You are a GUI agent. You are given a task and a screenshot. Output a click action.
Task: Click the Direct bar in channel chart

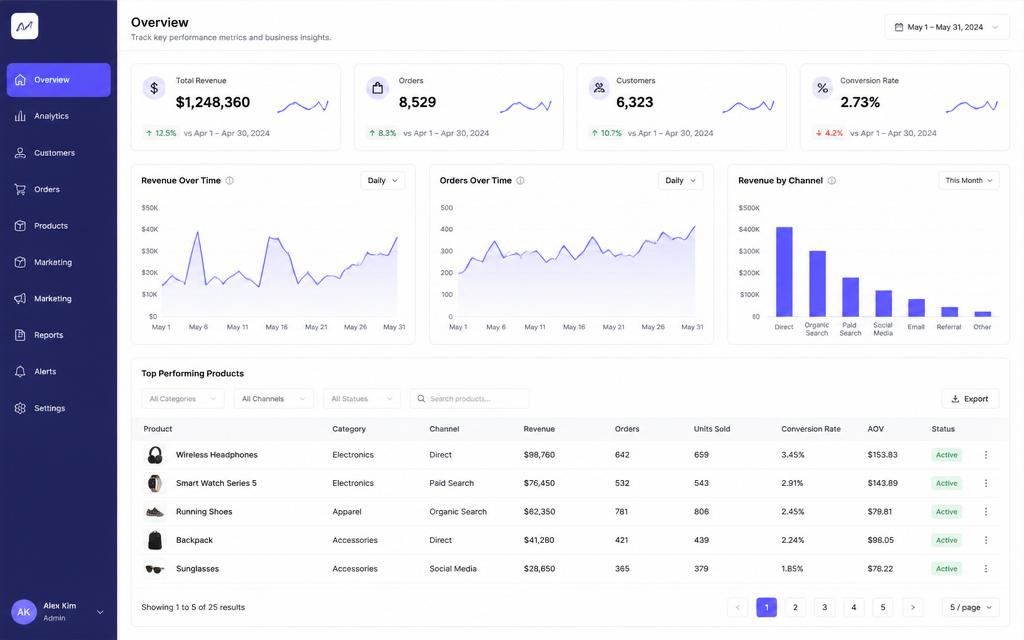784,272
